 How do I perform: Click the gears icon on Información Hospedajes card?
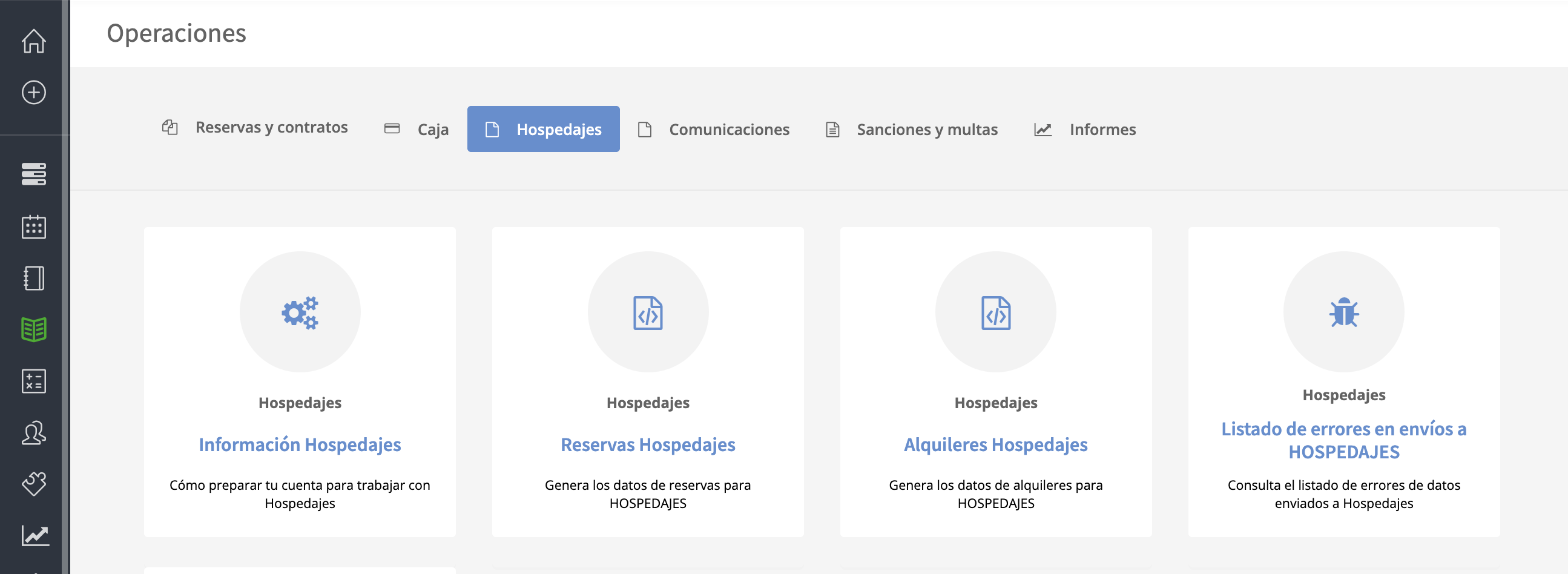click(x=300, y=313)
